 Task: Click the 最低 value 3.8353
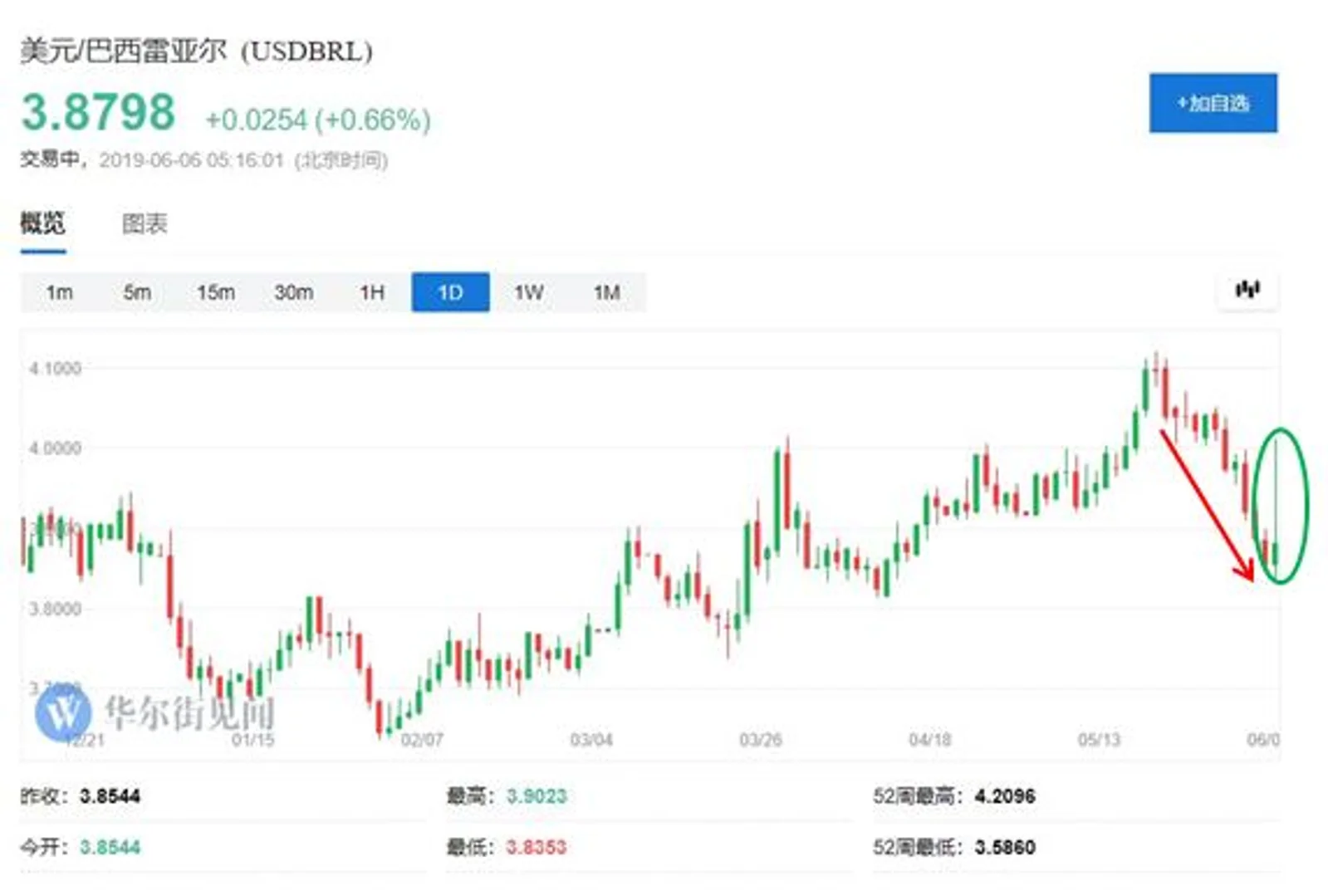point(537,847)
